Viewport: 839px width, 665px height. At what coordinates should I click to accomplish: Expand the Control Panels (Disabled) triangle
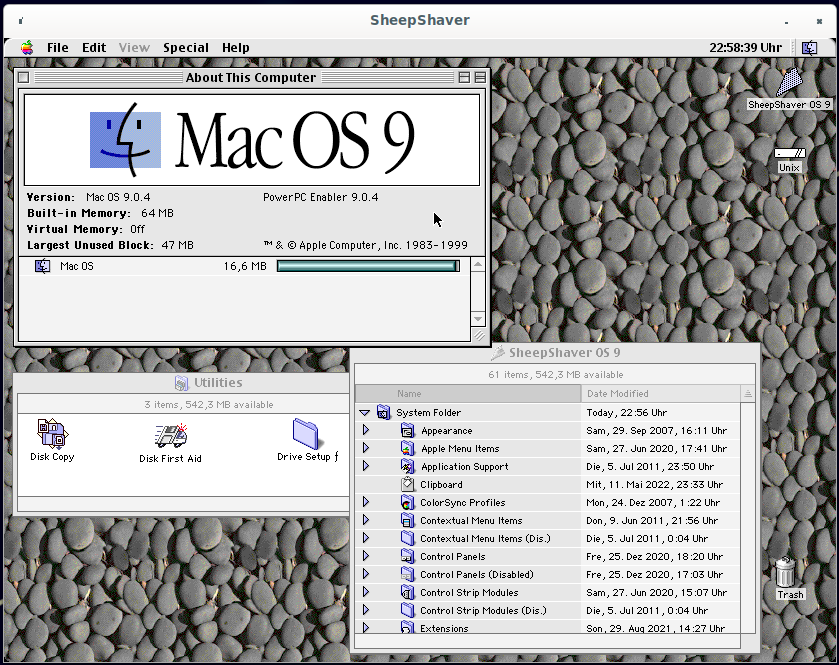click(x=366, y=574)
